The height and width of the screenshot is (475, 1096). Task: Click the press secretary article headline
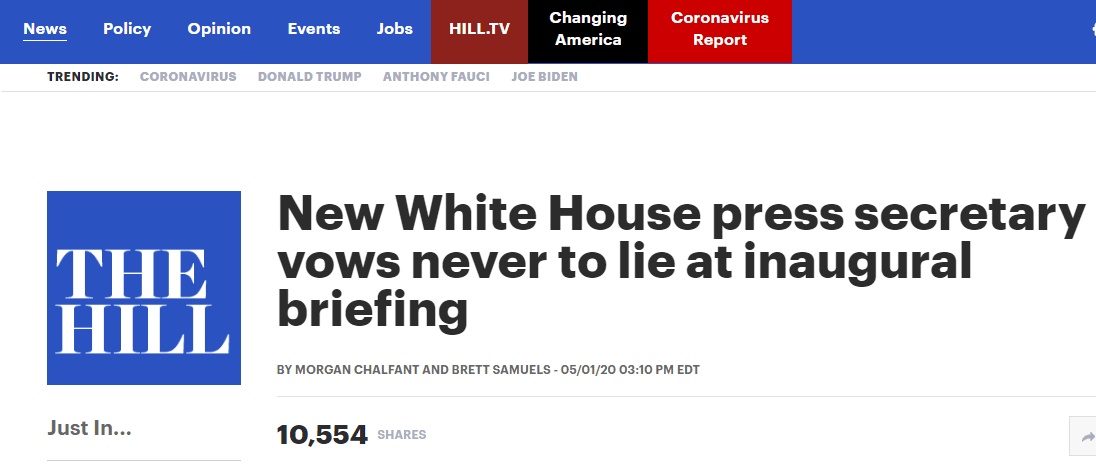tap(680, 262)
